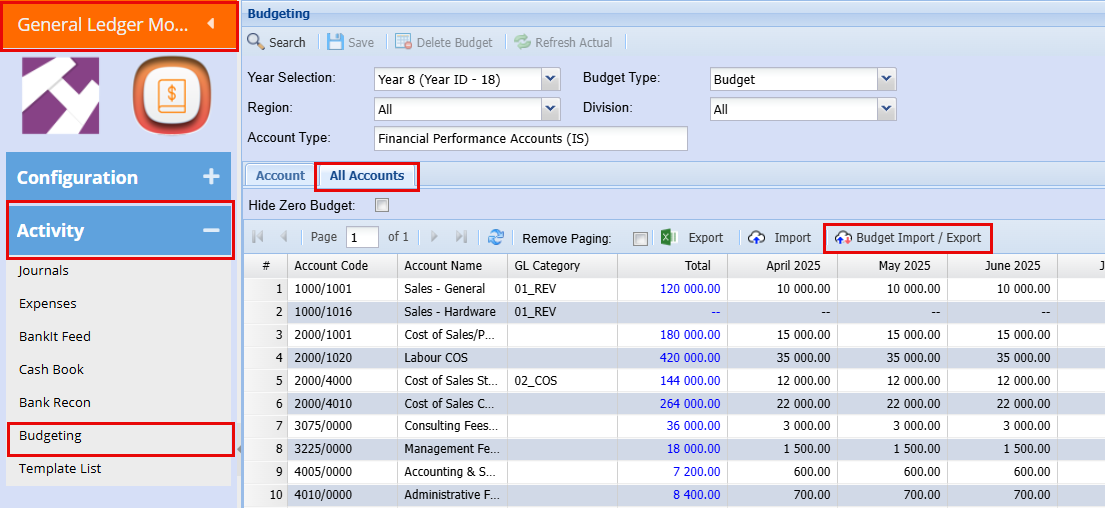Go to next page arrow in grid

click(434, 238)
